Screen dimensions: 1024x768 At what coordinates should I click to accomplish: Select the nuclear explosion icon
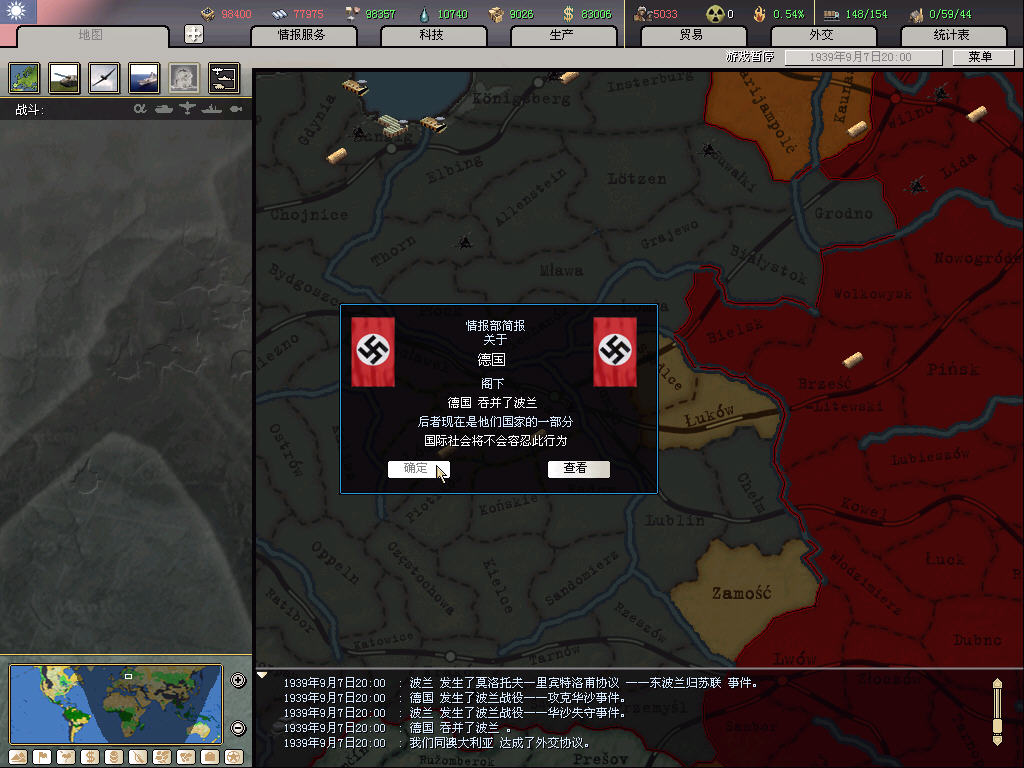pyautogui.click(x=184, y=78)
